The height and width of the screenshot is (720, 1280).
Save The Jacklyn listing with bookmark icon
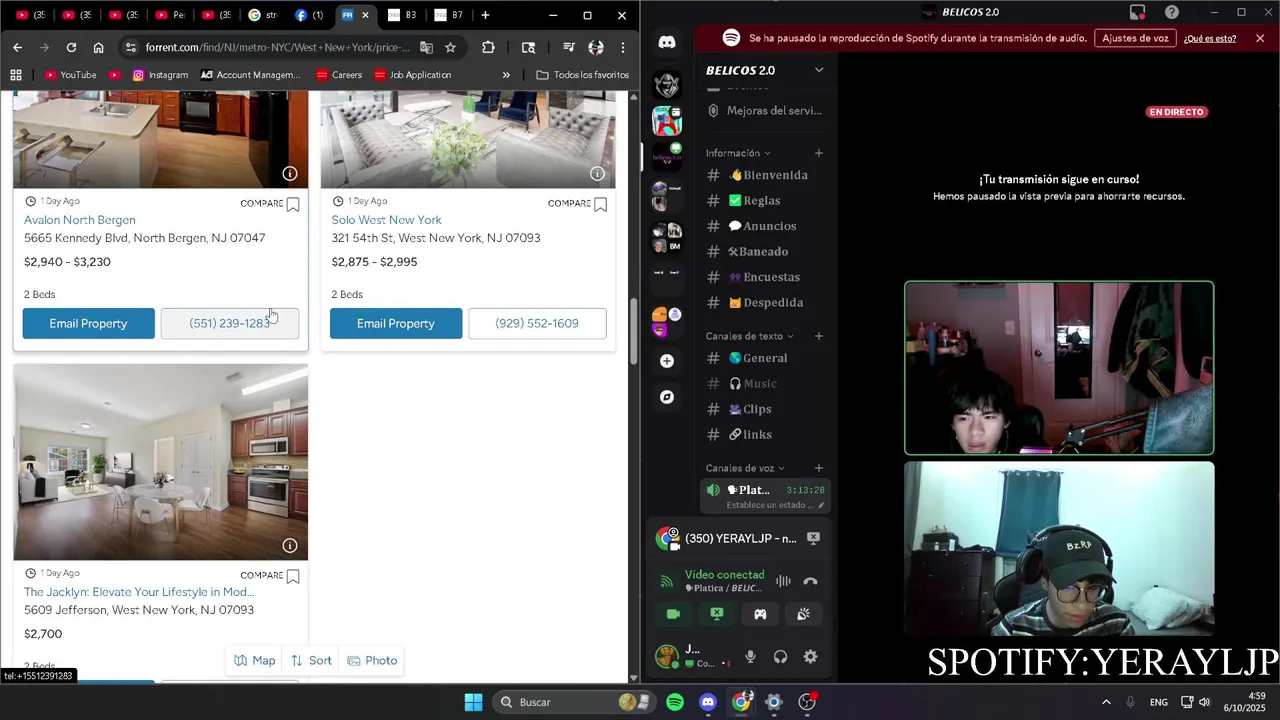(293, 577)
